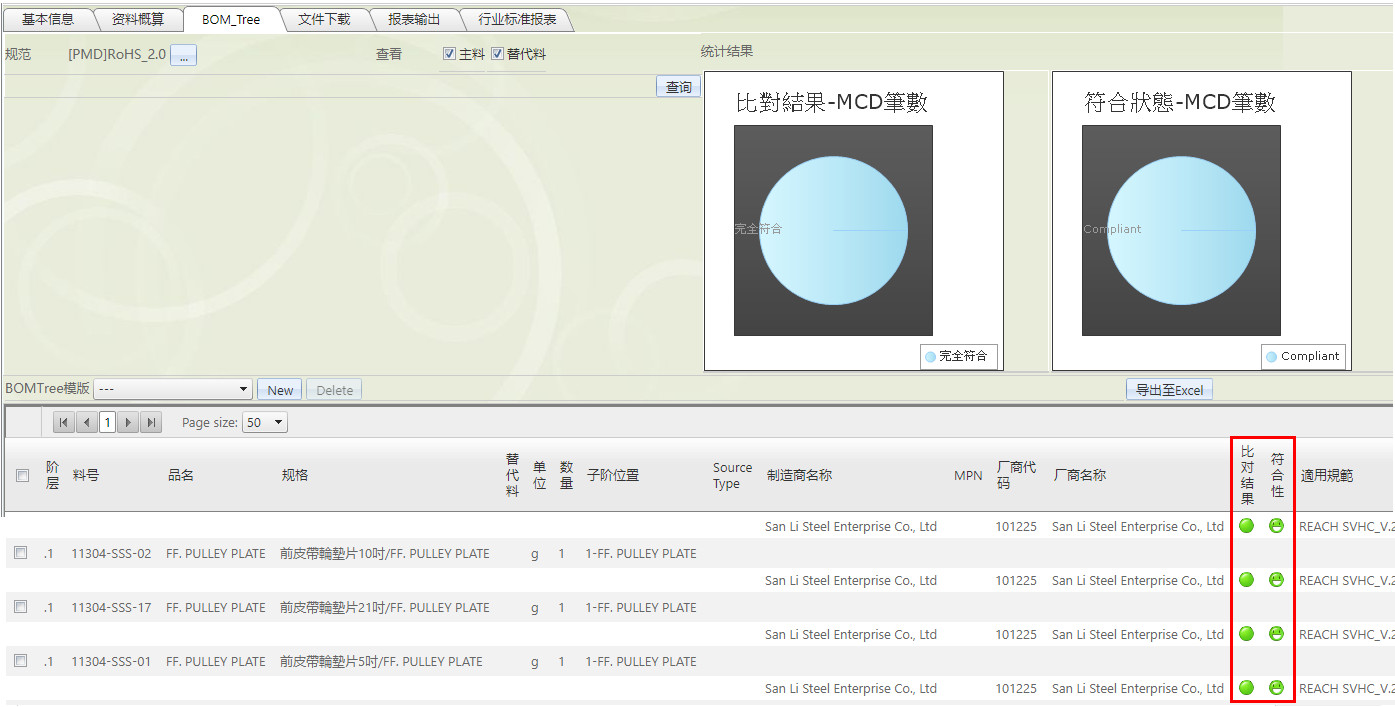1395x707 pixels.
Task: Go to next page in grid pager
Action: pos(129,423)
